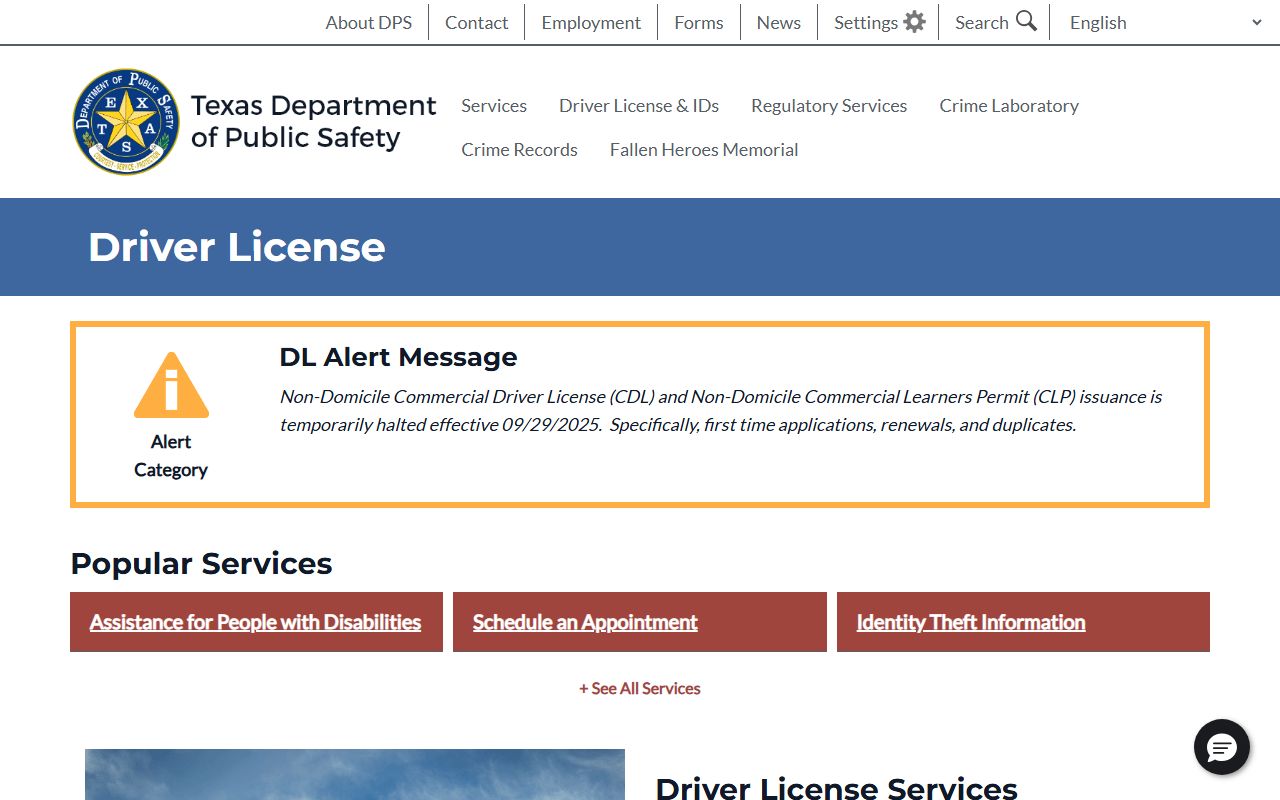The height and width of the screenshot is (800, 1280).
Task: Go to the News page
Action: pos(779,22)
